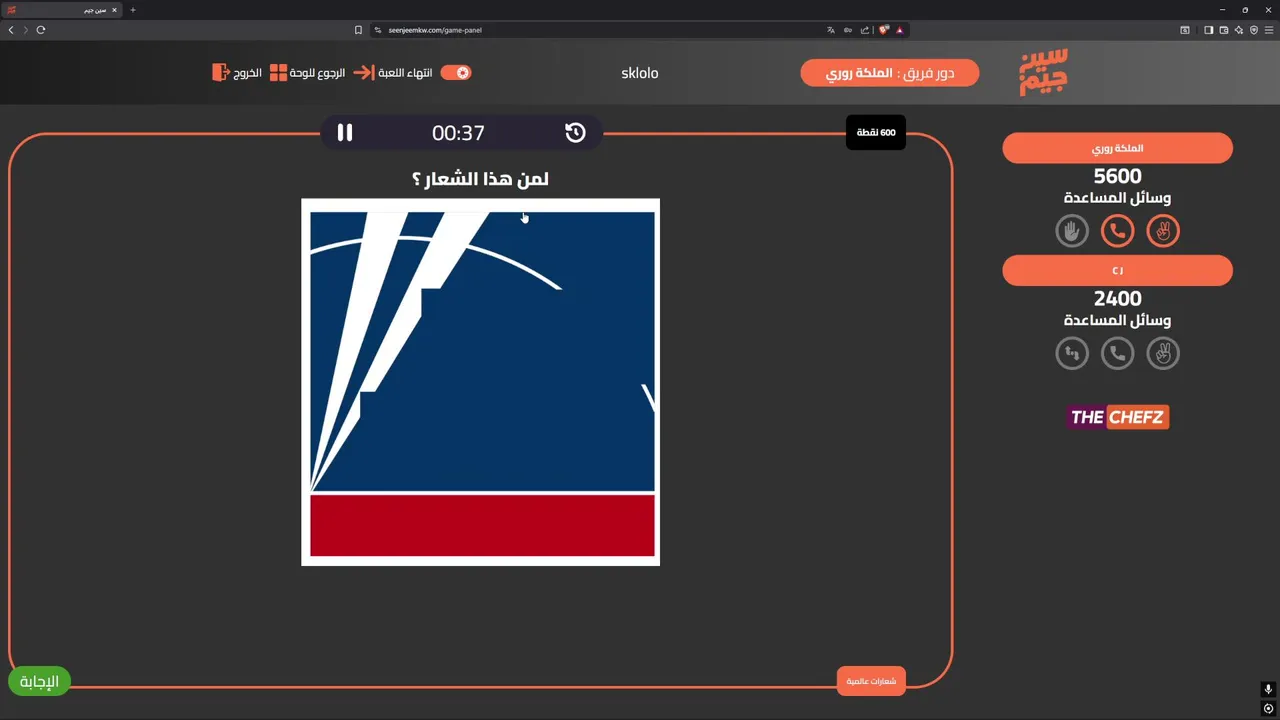The height and width of the screenshot is (720, 1280).
Task: Click the 2400 score of team CJ
Action: pyautogui.click(x=1117, y=298)
